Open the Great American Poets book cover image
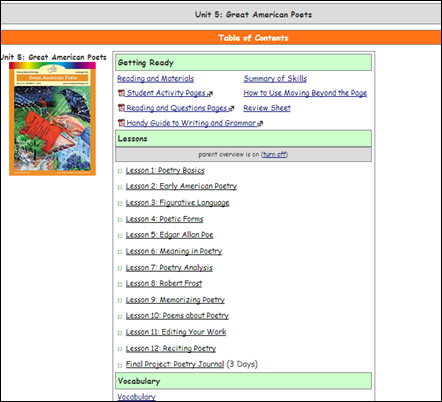The height and width of the screenshot is (402, 442). 52,119
